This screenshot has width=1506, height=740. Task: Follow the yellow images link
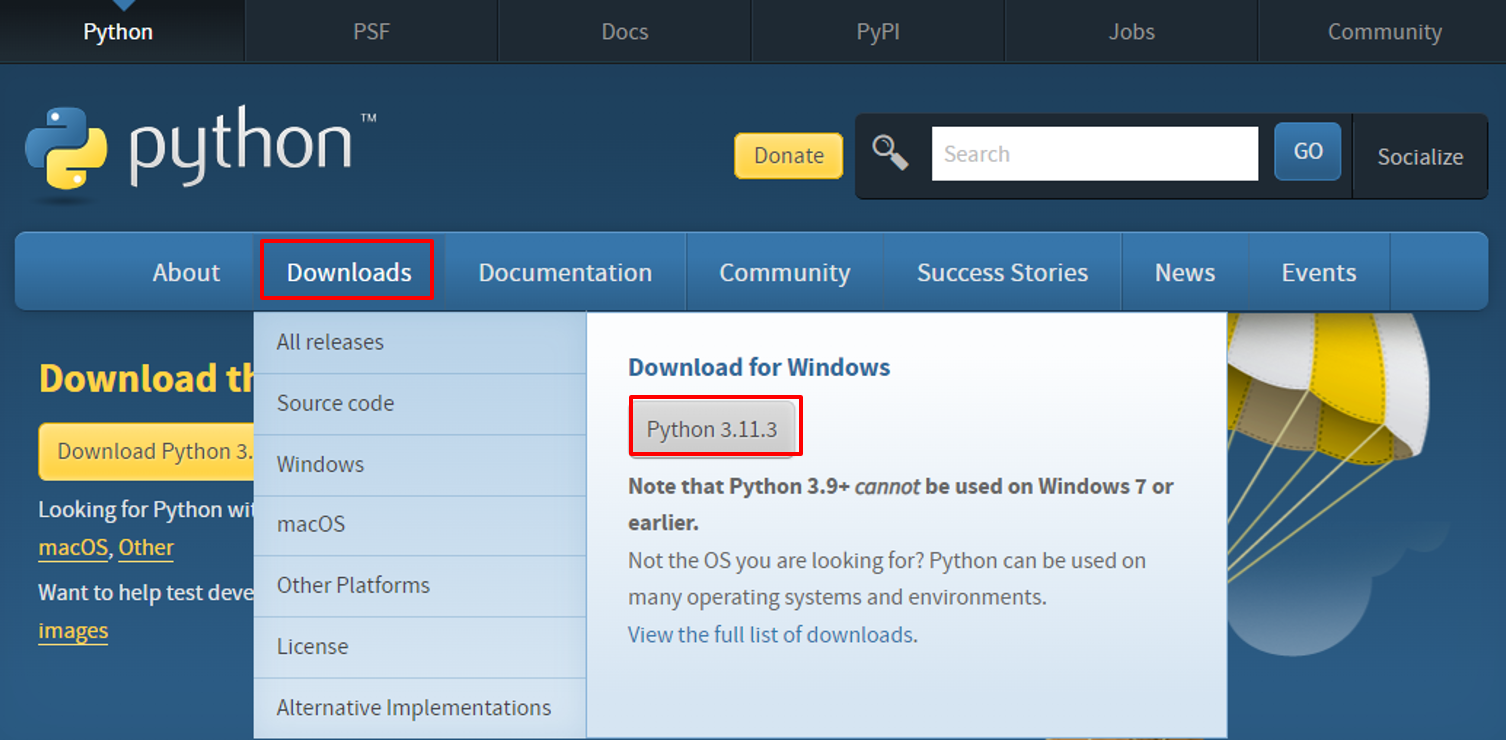73,631
